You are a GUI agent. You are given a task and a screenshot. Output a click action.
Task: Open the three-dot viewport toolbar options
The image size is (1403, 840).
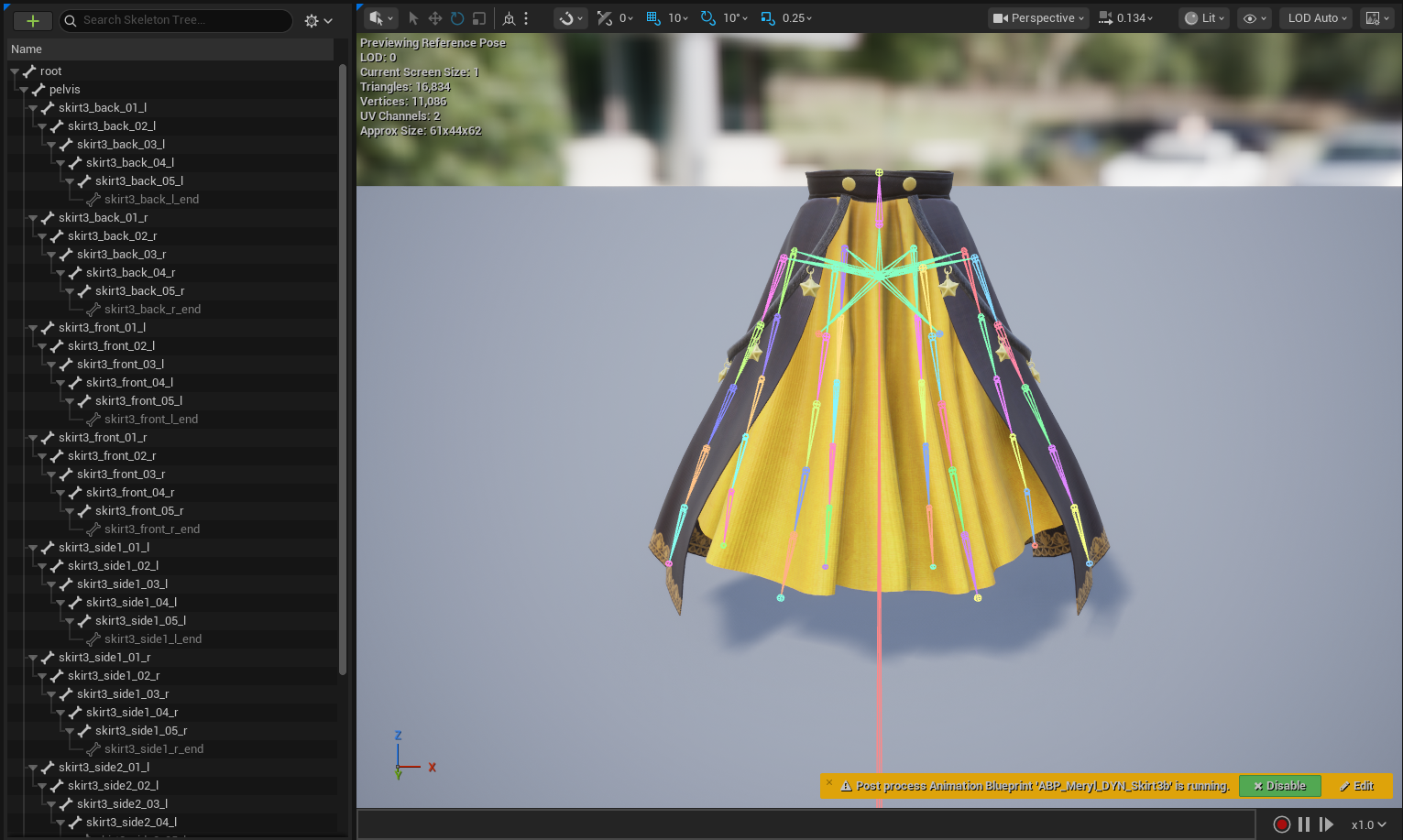526,18
